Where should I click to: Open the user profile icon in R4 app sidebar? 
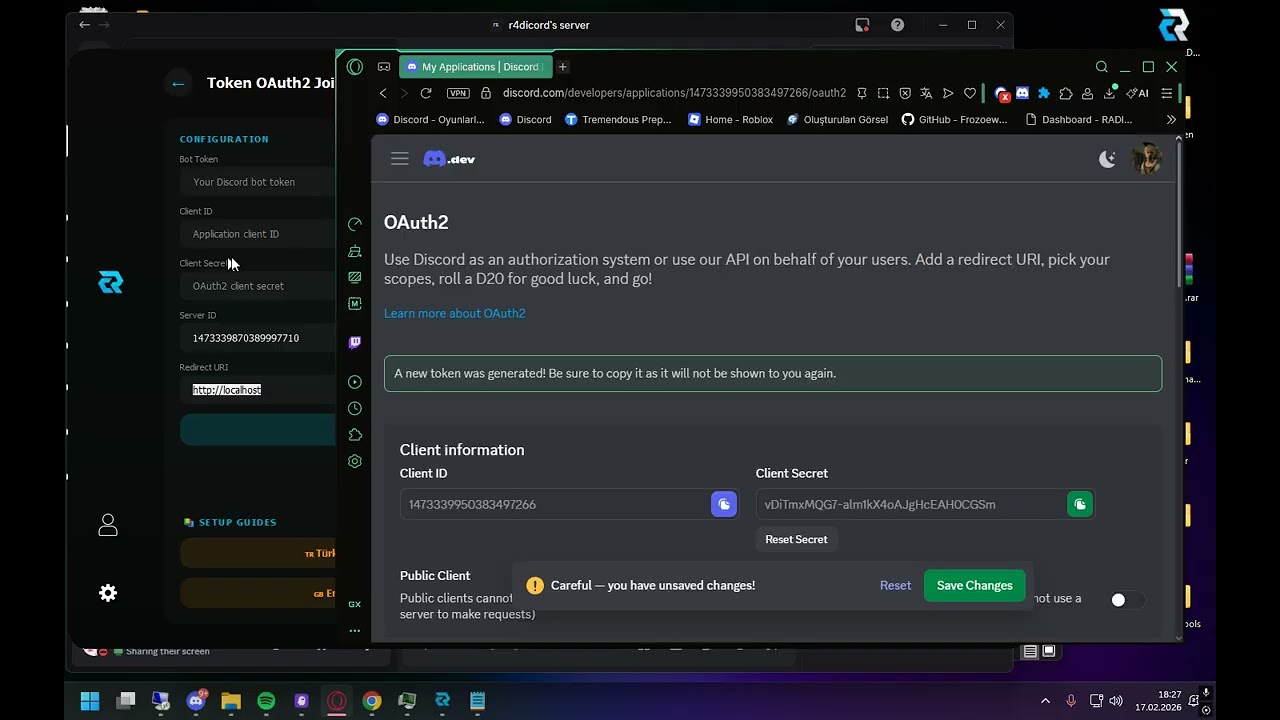click(x=108, y=524)
